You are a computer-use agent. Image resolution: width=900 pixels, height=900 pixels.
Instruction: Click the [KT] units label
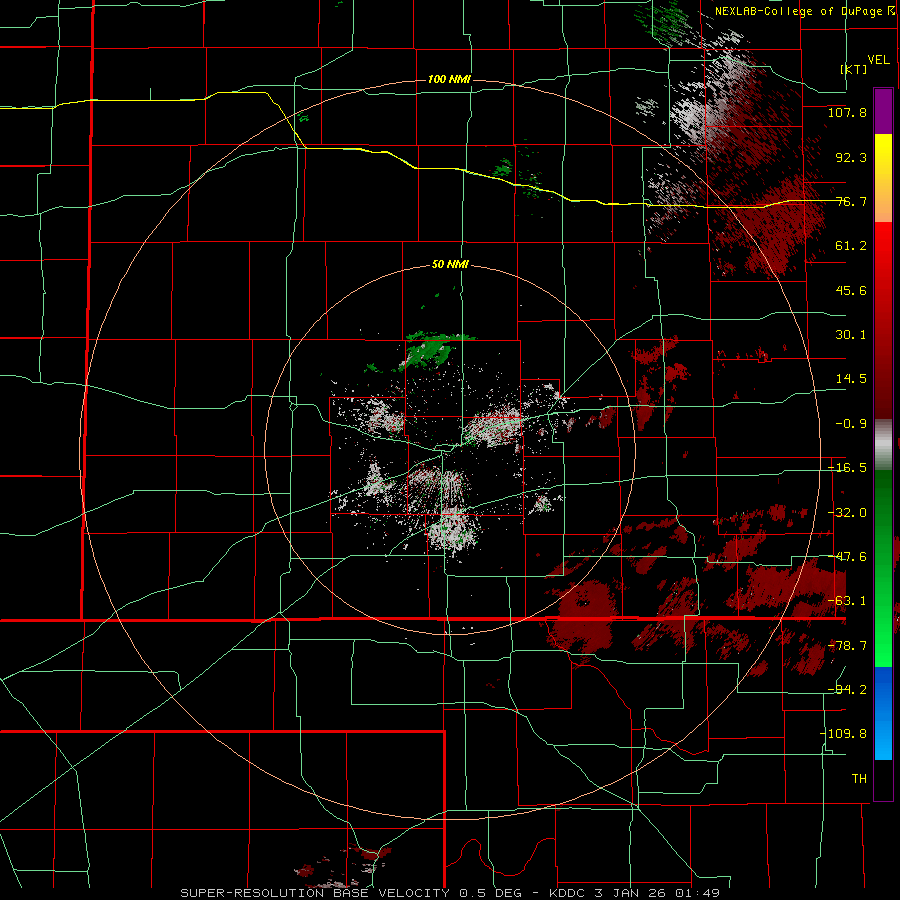[x=854, y=69]
